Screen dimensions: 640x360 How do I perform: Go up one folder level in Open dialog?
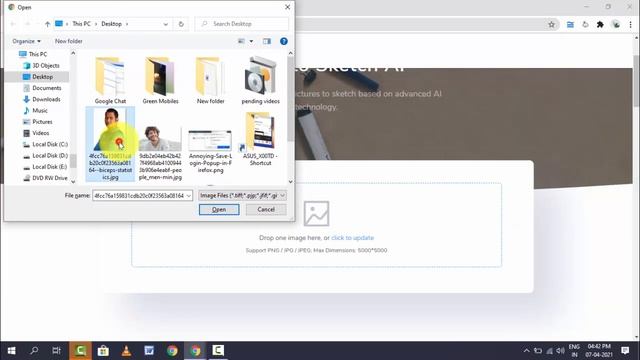(47, 24)
